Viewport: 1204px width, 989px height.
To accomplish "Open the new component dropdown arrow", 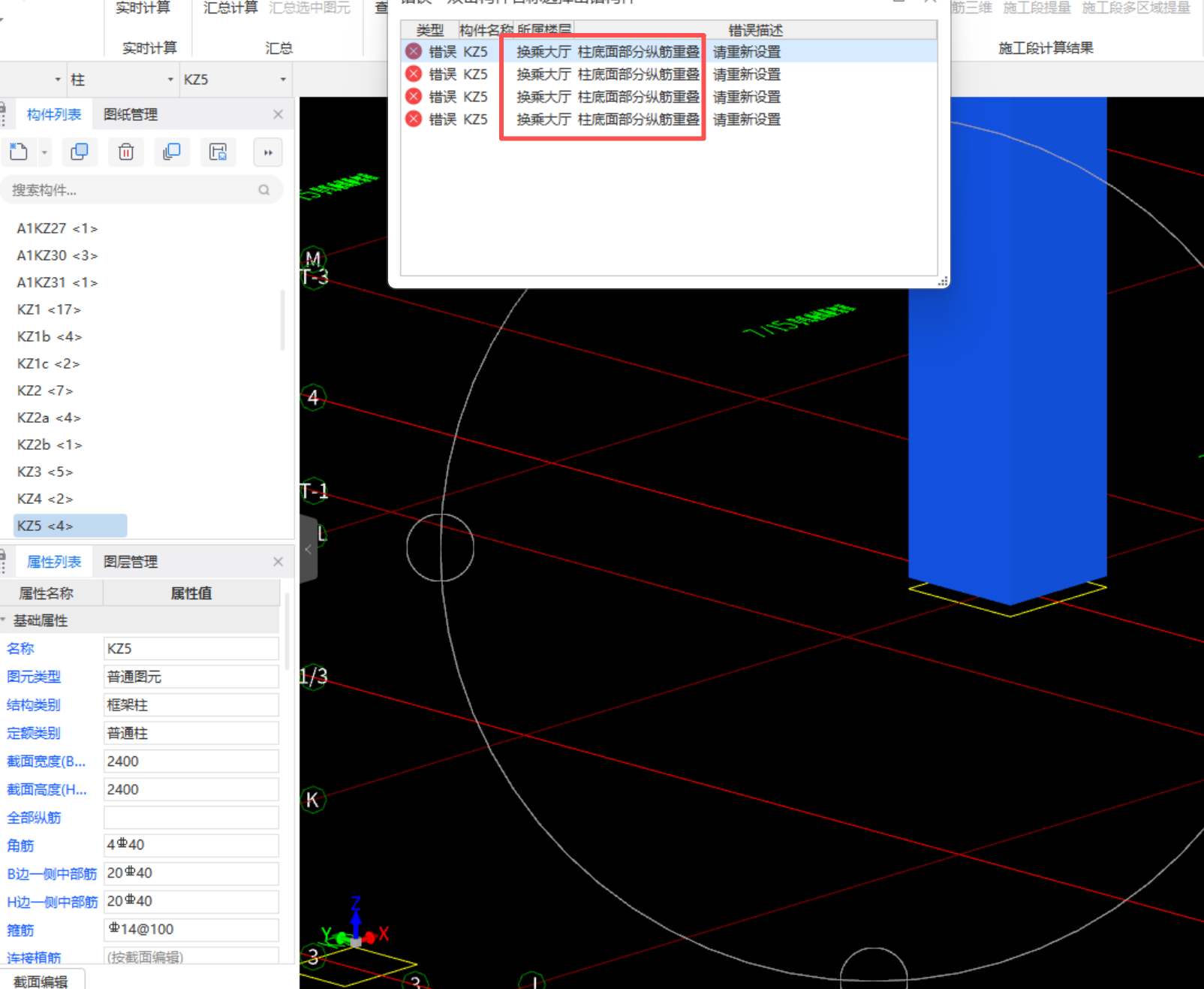I will tap(44, 152).
